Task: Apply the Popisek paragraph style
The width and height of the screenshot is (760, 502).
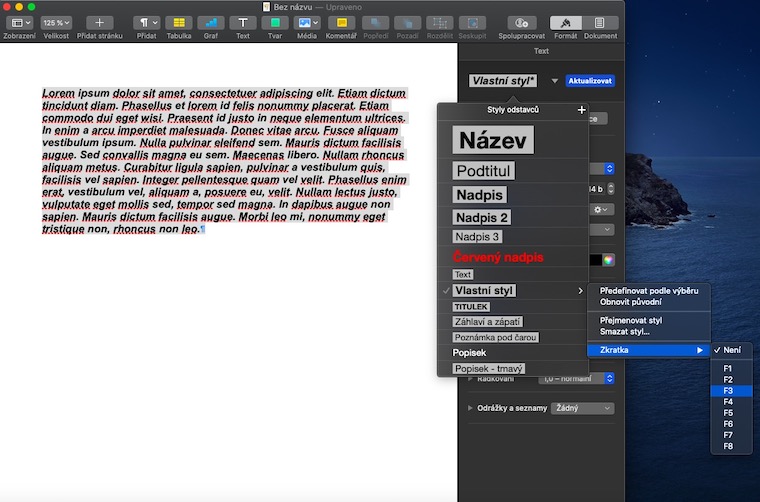Action: tap(469, 353)
